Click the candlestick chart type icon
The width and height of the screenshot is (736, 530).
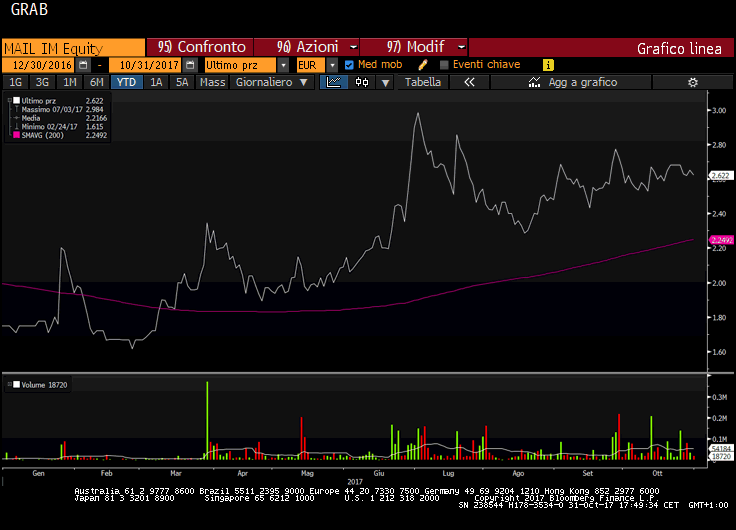pyautogui.click(x=362, y=82)
